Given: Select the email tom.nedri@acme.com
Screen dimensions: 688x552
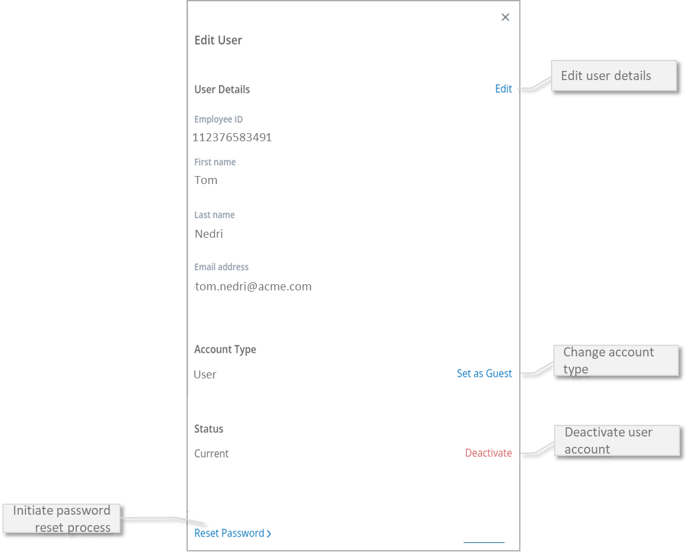Looking at the screenshot, I should pyautogui.click(x=253, y=286).
